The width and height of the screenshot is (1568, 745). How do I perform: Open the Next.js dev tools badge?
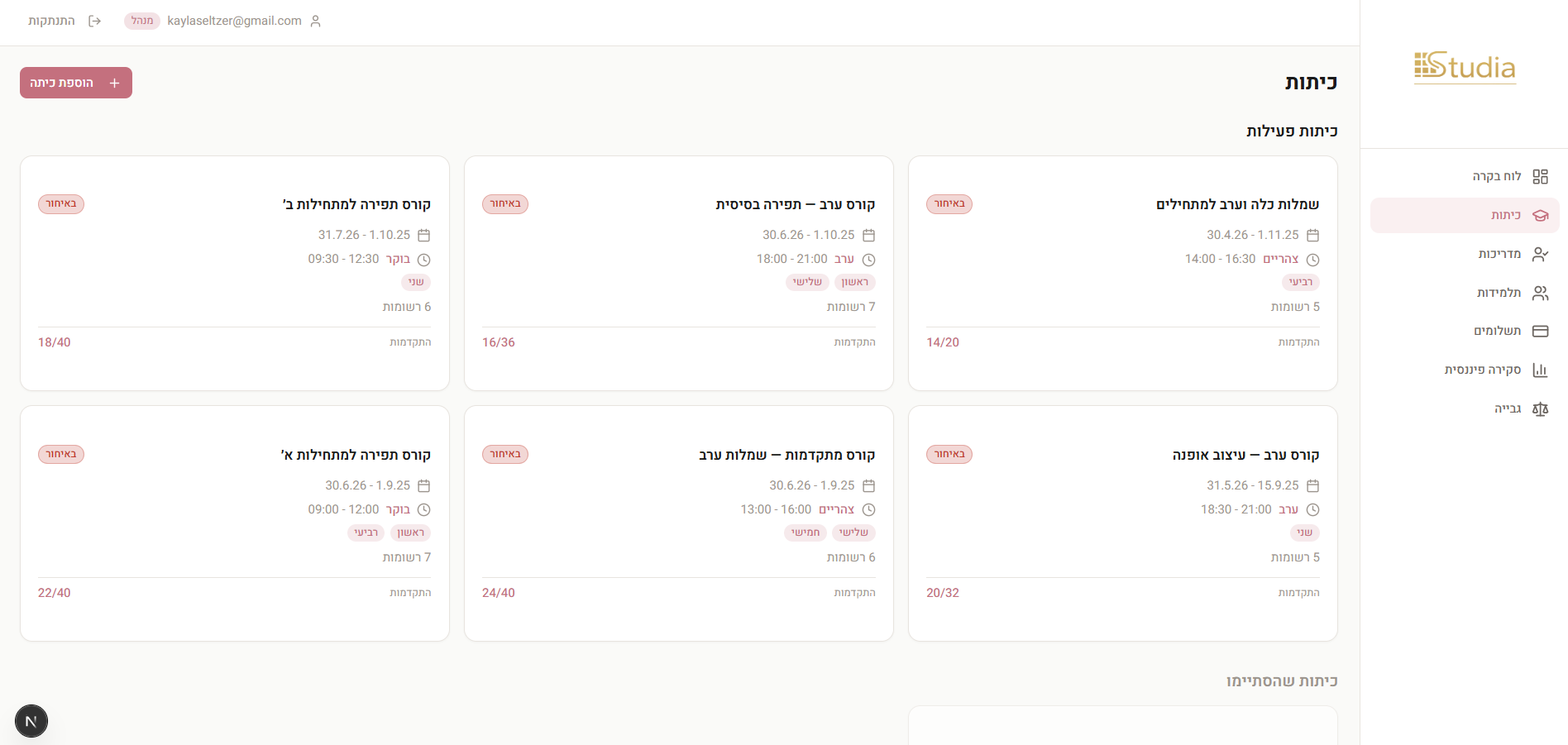pos(31,721)
